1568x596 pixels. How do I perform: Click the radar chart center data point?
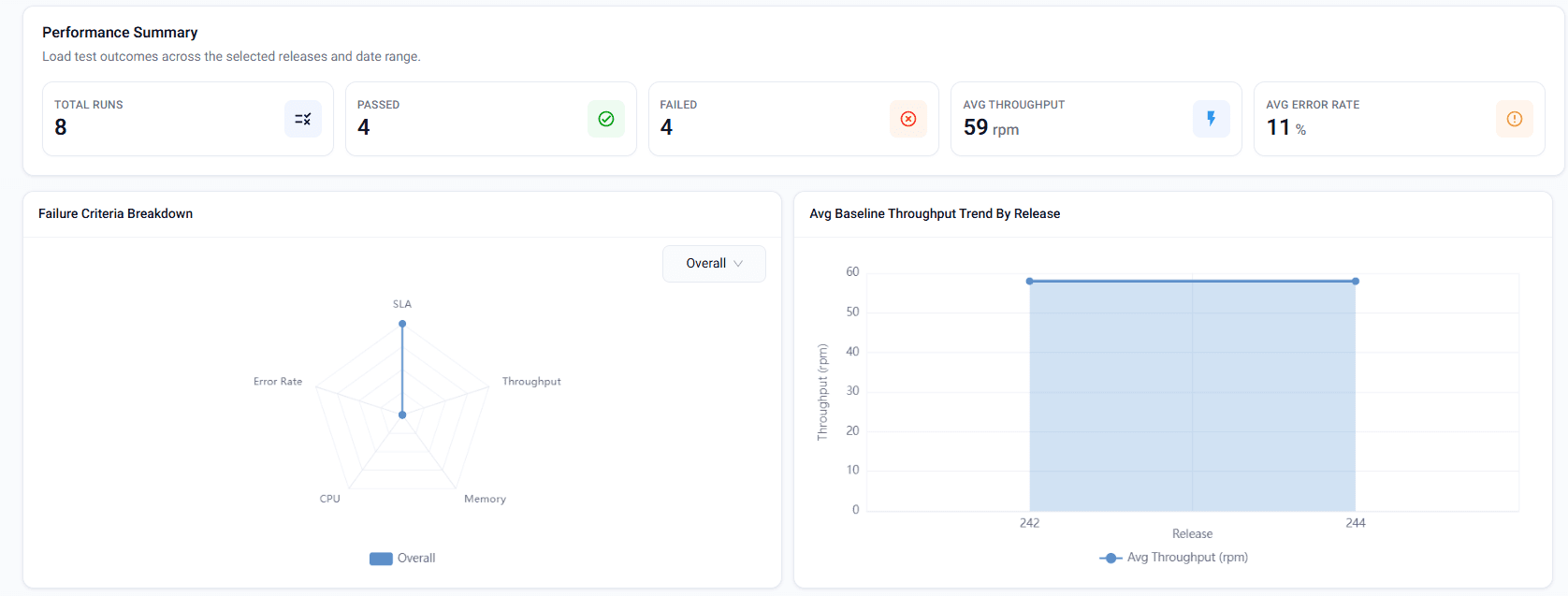click(x=402, y=414)
